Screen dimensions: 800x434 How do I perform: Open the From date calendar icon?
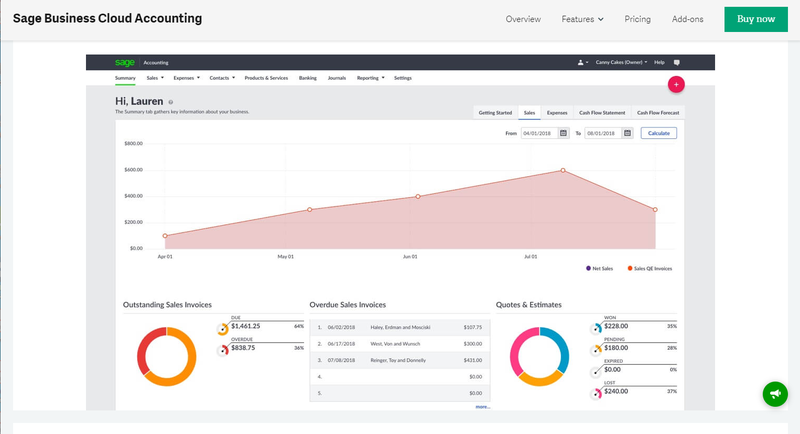click(x=563, y=133)
